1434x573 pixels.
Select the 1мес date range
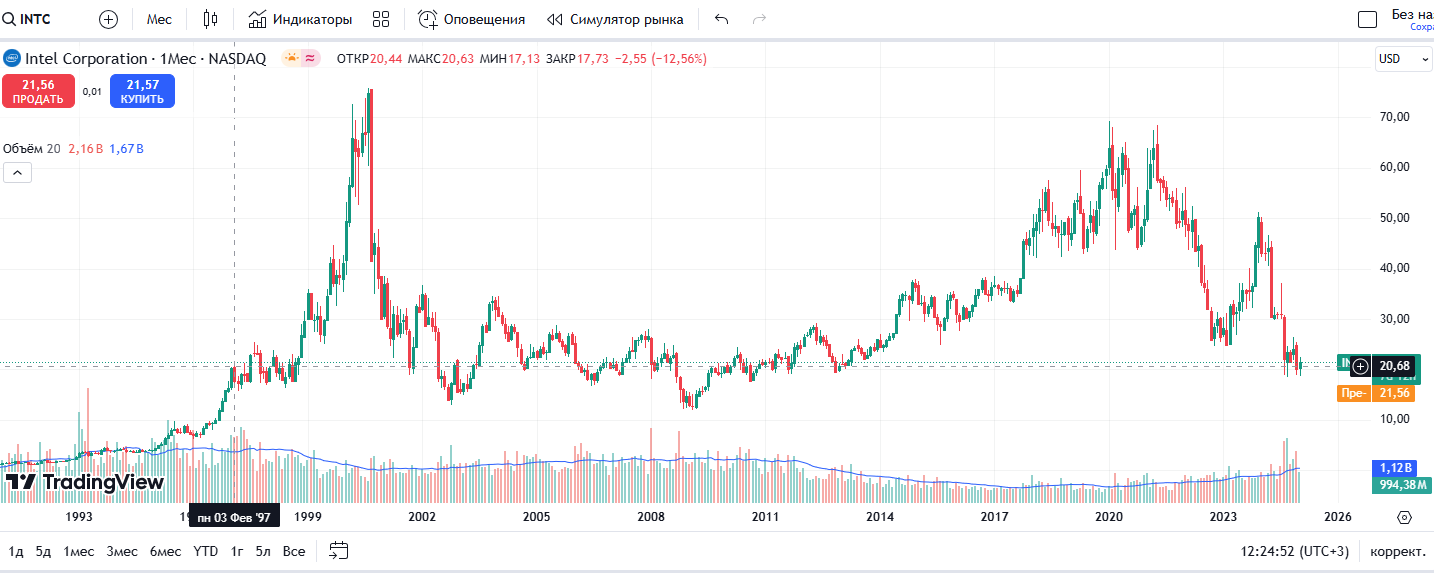[x=79, y=551]
